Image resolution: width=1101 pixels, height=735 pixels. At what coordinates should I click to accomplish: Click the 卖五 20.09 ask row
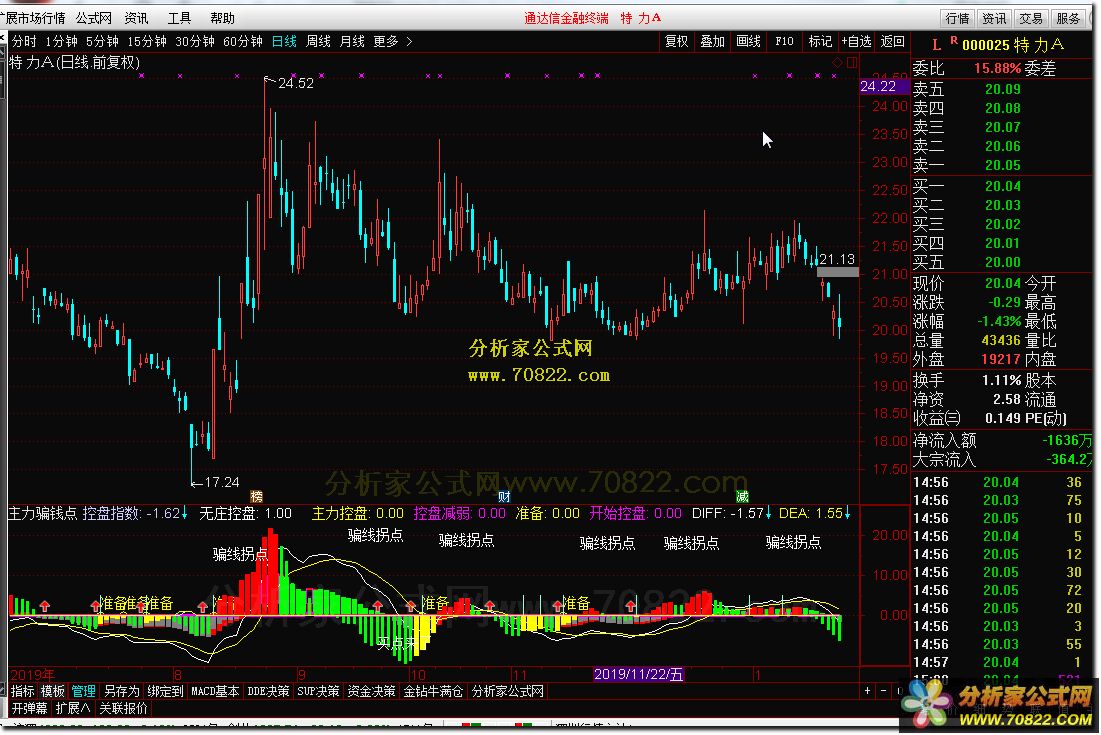pyautogui.click(x=1002, y=90)
